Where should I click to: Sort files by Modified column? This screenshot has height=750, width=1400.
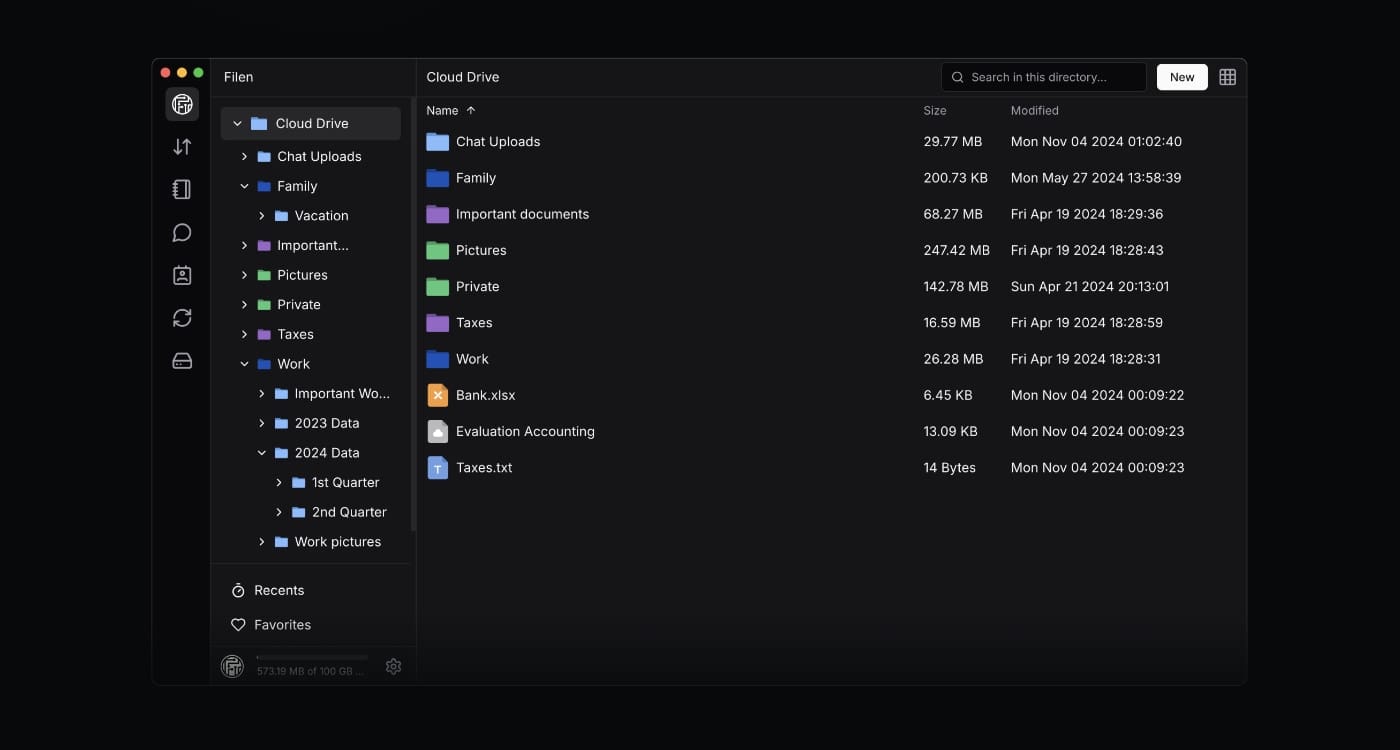coord(1034,111)
